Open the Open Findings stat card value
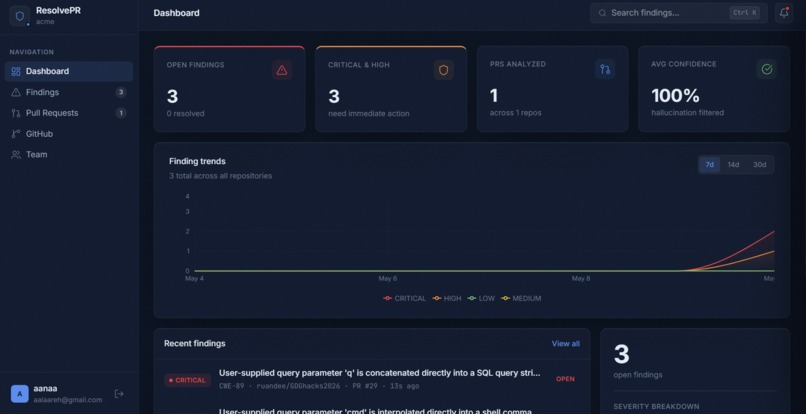Viewport: 806px width, 414px height. [x=172, y=96]
